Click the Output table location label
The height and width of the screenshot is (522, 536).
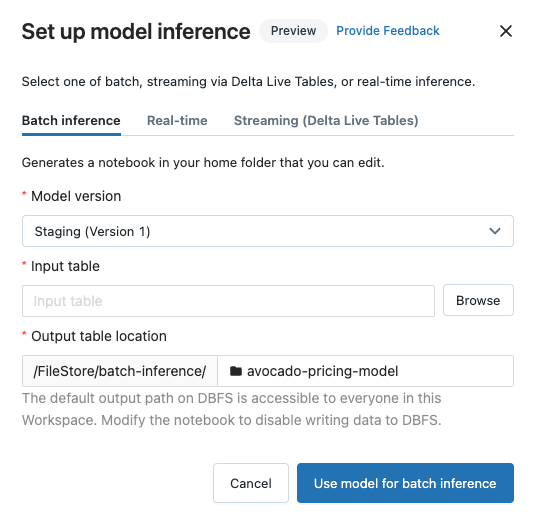tap(99, 336)
